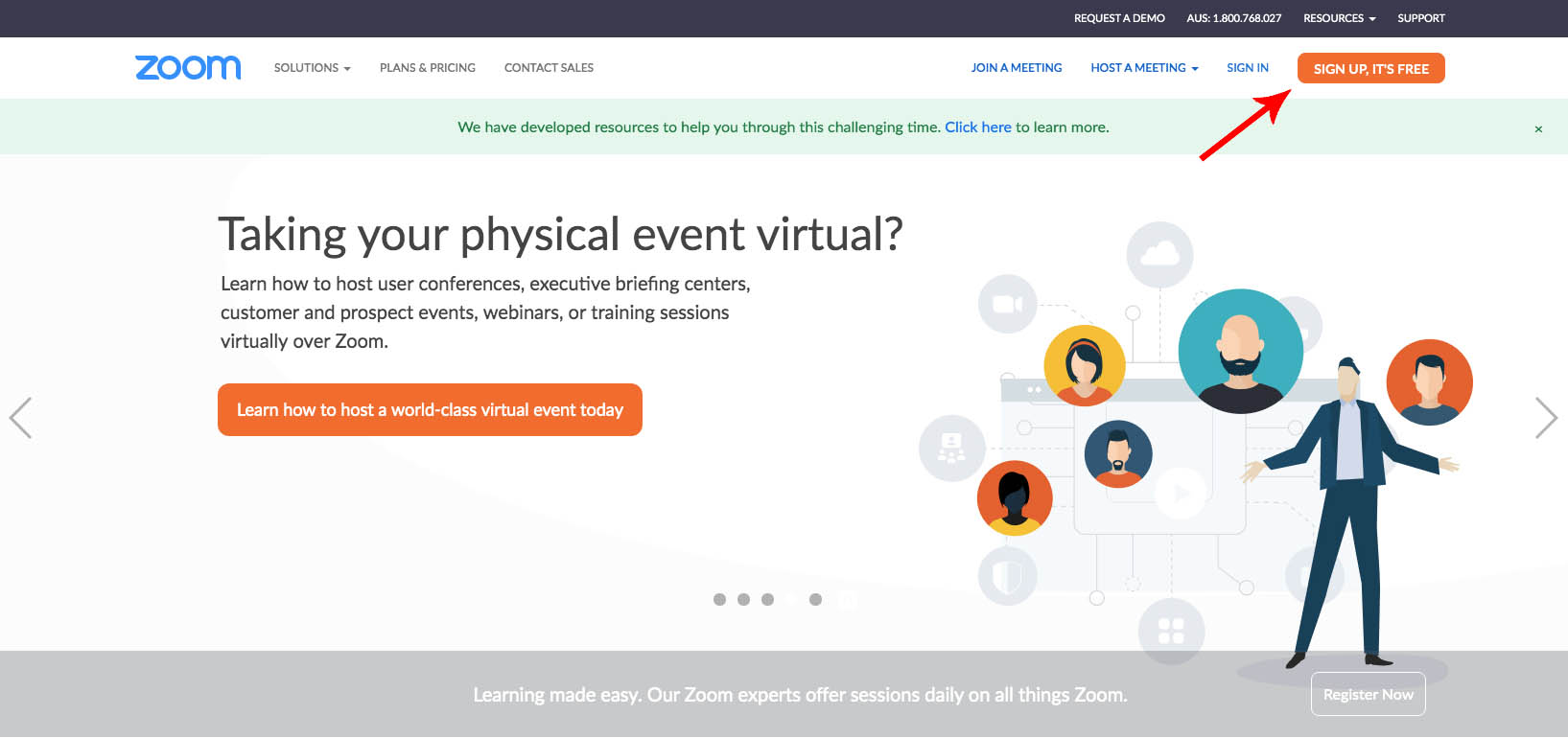Click Learn how to host virtual event

(x=430, y=409)
